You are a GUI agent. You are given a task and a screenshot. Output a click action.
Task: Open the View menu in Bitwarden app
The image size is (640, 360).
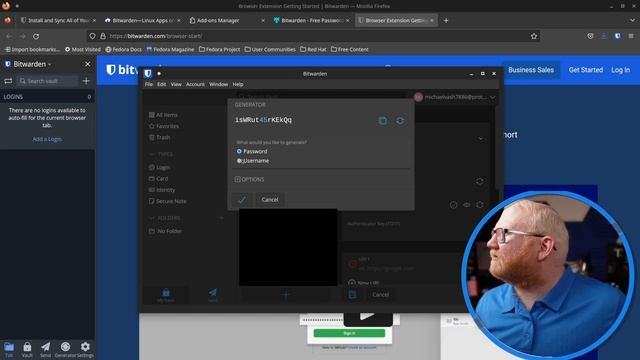click(x=176, y=84)
